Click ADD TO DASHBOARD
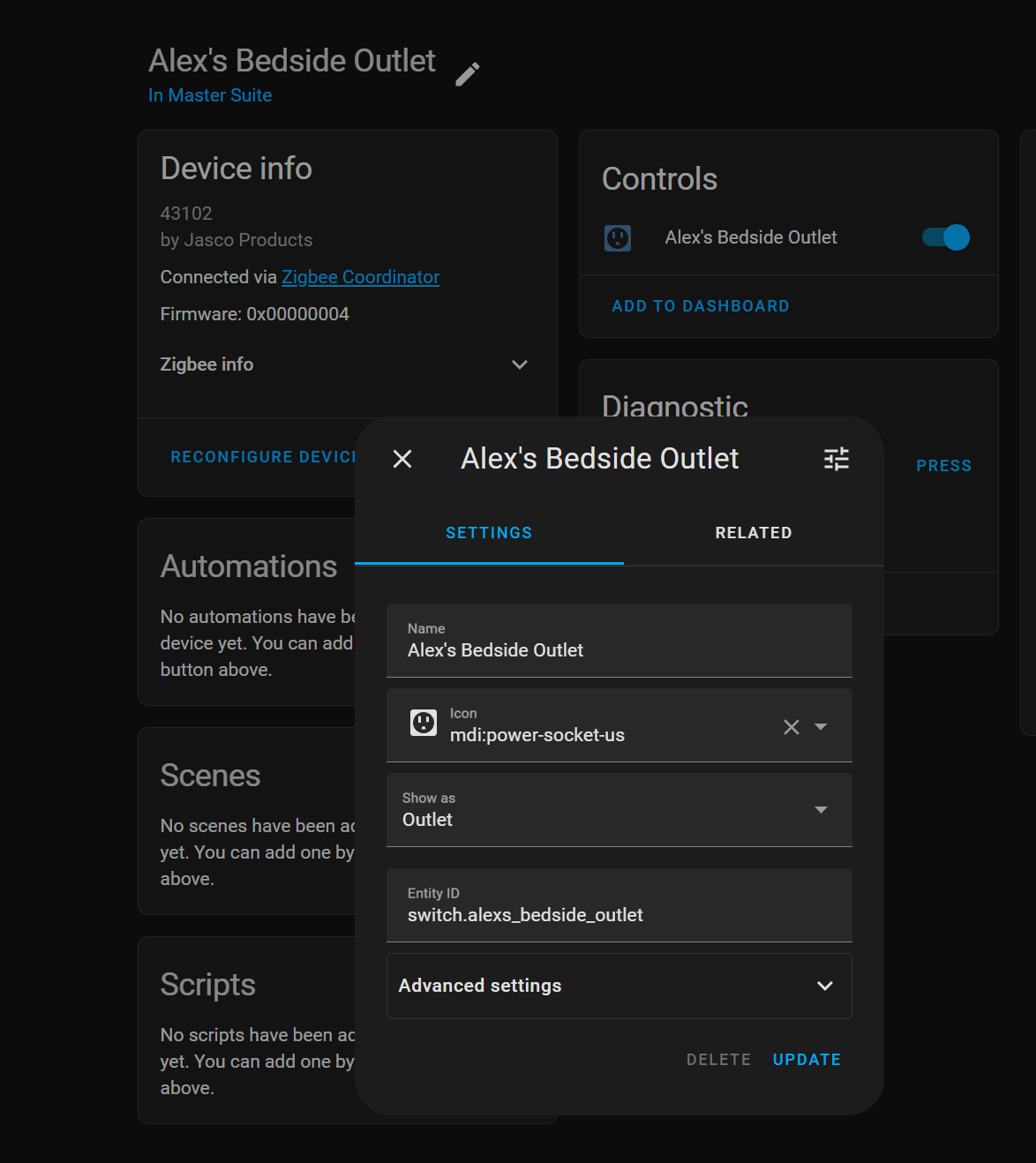The height and width of the screenshot is (1163, 1036). (x=700, y=305)
